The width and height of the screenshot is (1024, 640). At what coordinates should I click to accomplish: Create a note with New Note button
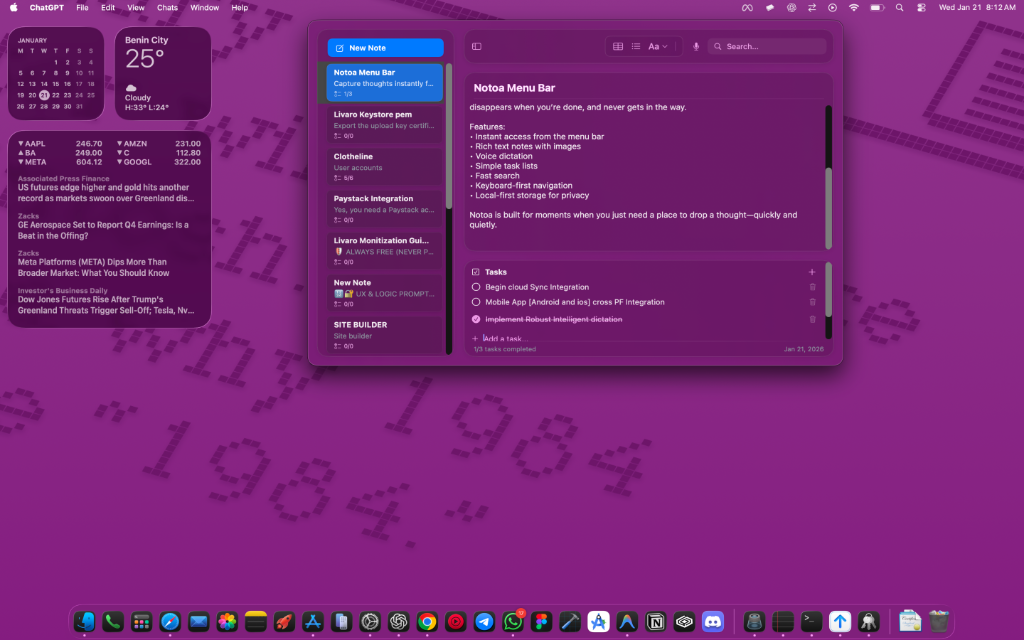385,47
